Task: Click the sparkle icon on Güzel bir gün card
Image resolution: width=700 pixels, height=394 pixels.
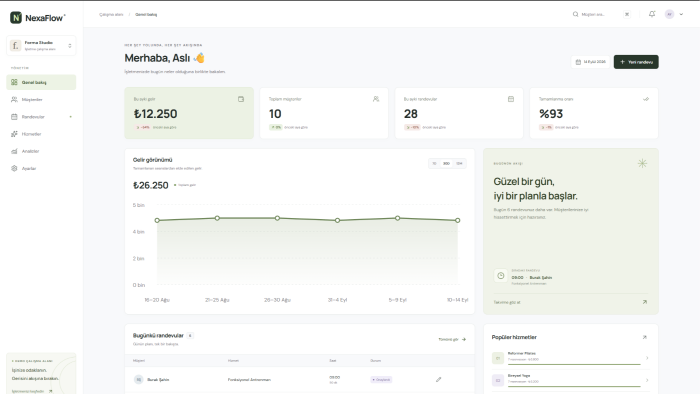Action: pos(642,163)
